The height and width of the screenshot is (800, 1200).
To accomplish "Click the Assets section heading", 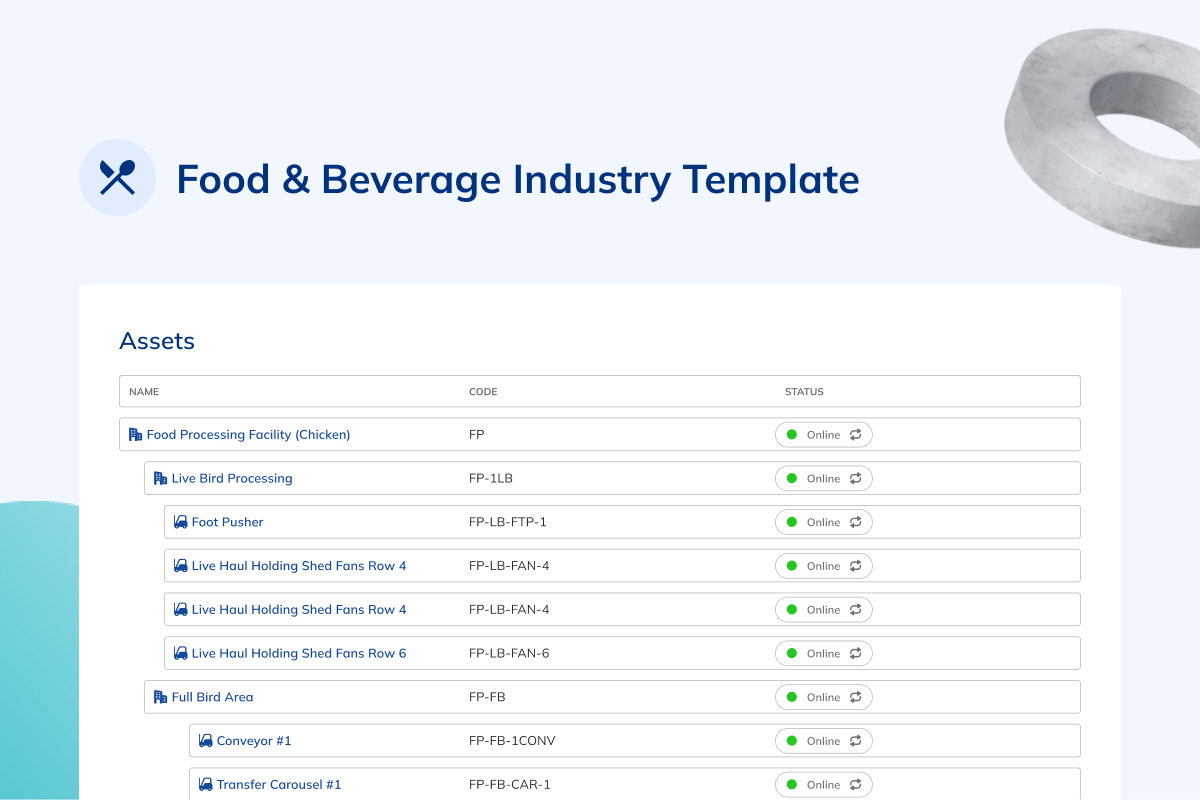I will (157, 341).
